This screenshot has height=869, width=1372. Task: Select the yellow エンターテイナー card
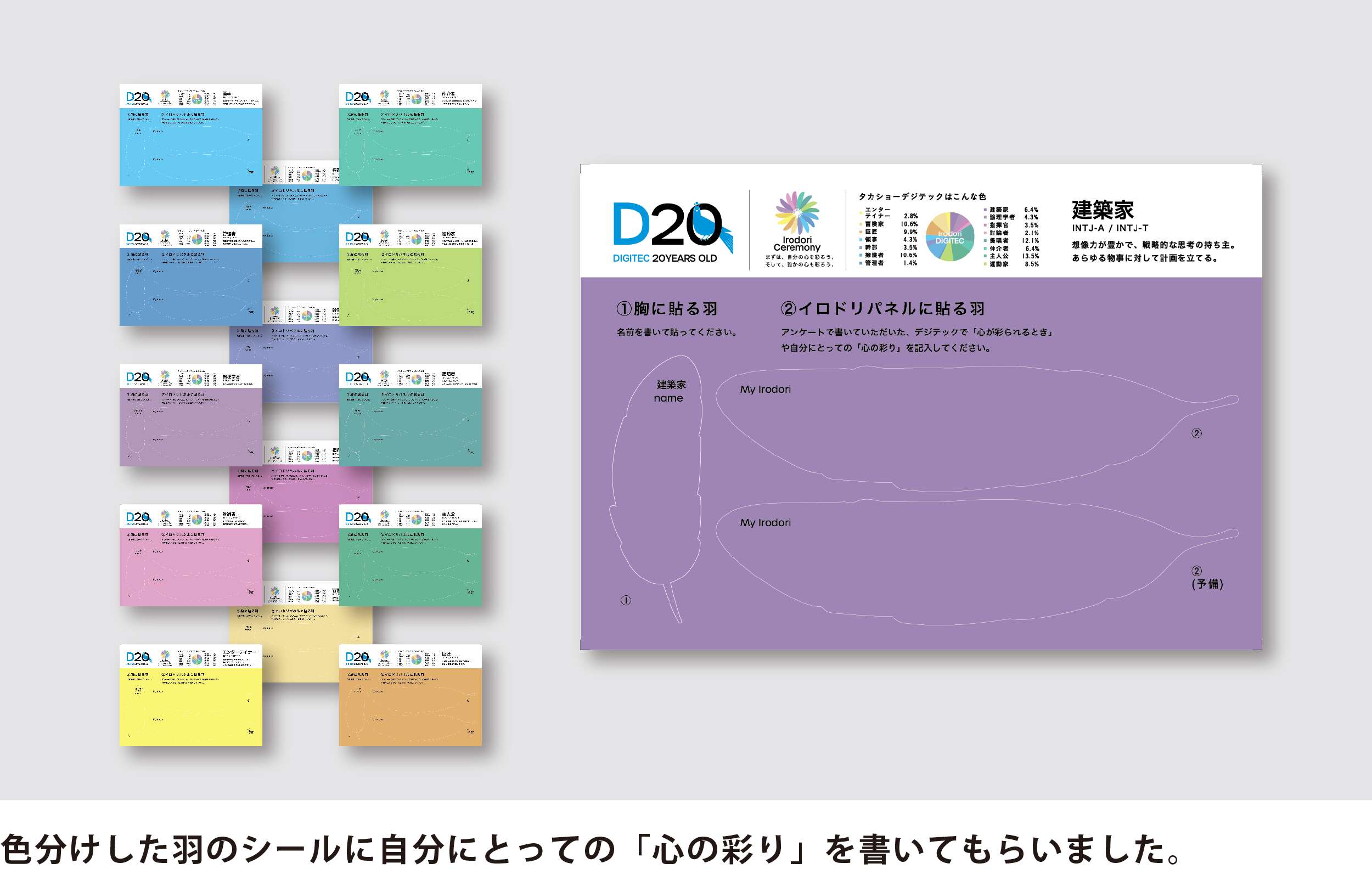click(190, 706)
